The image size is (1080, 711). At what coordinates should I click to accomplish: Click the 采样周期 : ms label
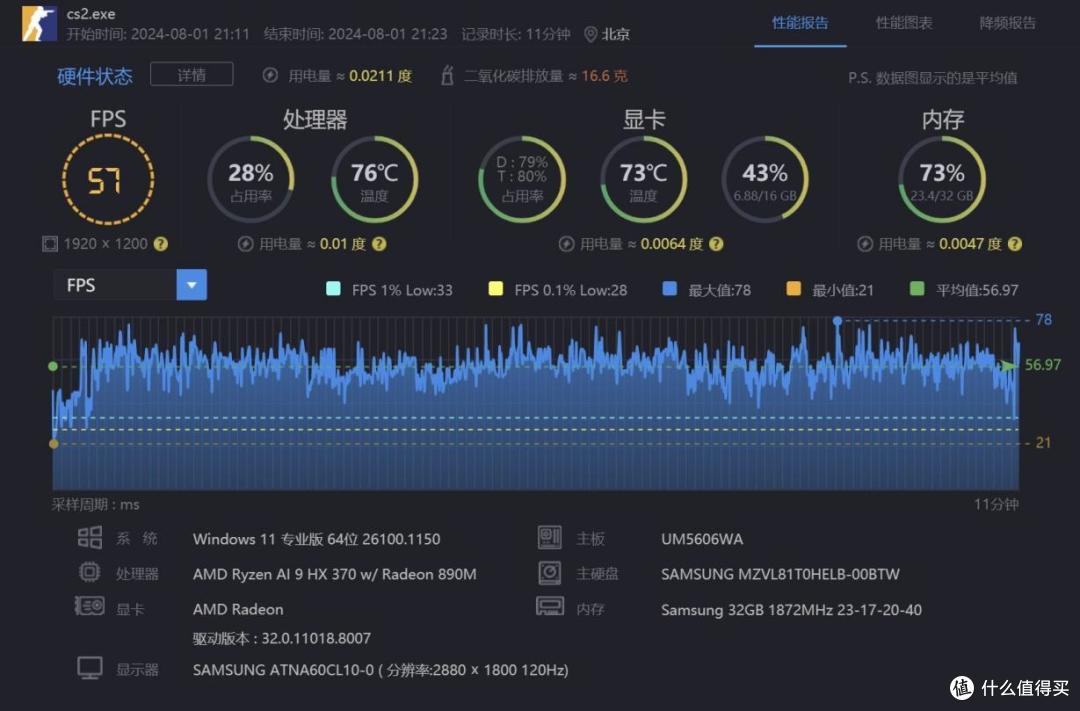[x=95, y=504]
